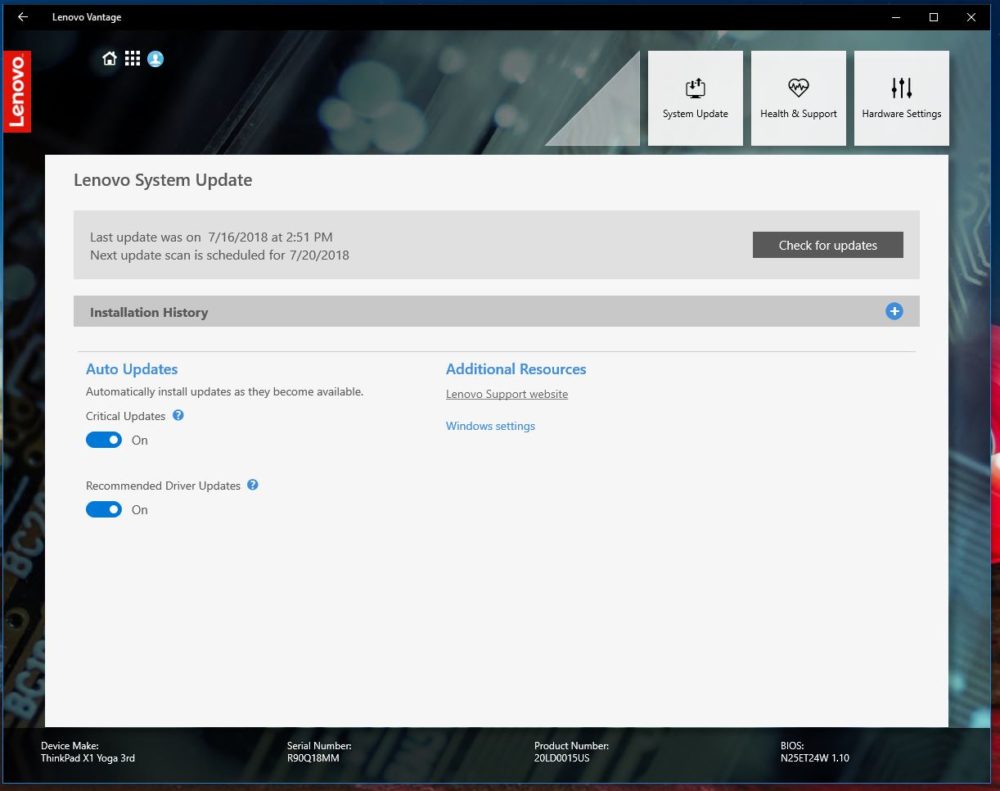Screen dimensions: 1000x791
Task: Go to the Home icon
Action: pyautogui.click(x=110, y=59)
